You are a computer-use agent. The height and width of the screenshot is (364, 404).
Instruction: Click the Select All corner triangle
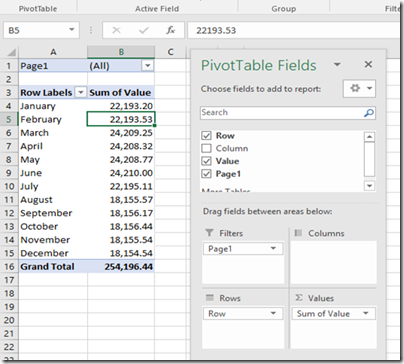tap(11, 52)
